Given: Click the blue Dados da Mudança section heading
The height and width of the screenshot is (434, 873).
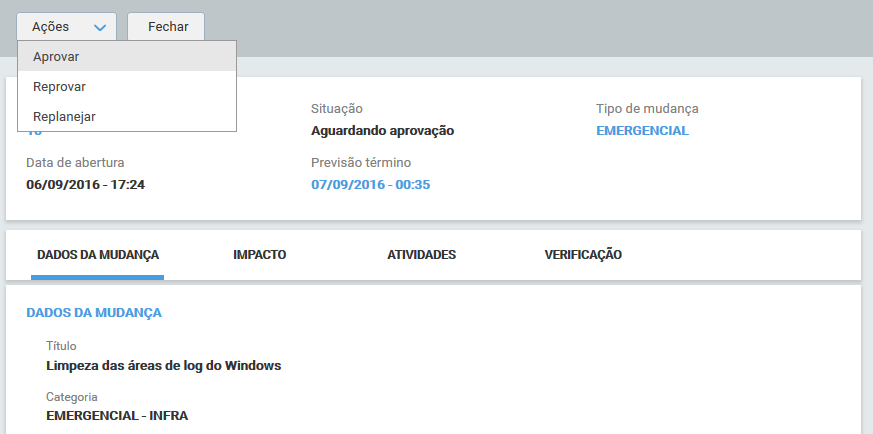Looking at the screenshot, I should tap(94, 313).
